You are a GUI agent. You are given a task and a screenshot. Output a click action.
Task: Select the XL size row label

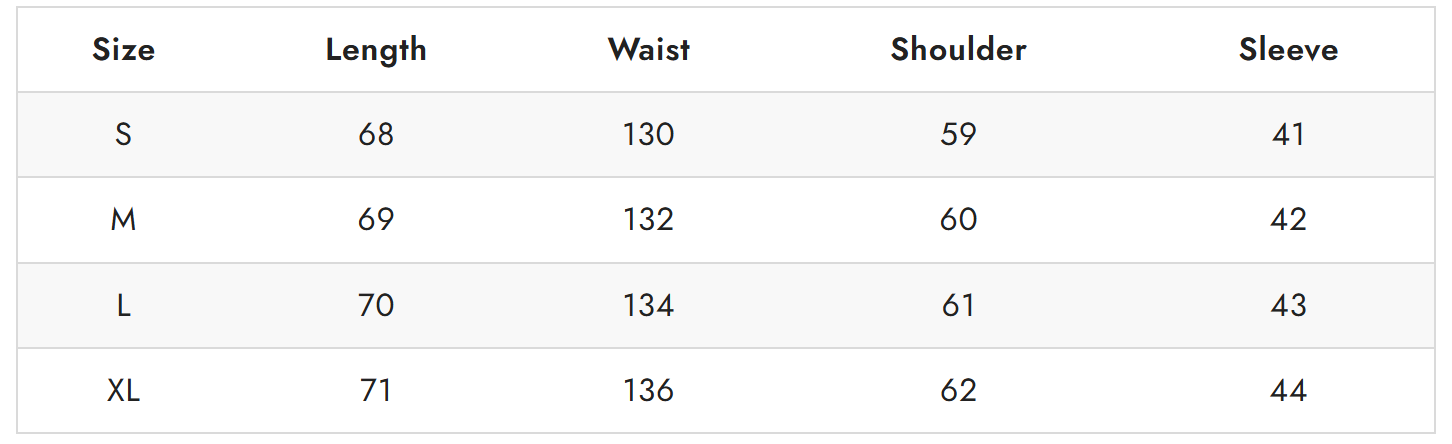[123, 390]
